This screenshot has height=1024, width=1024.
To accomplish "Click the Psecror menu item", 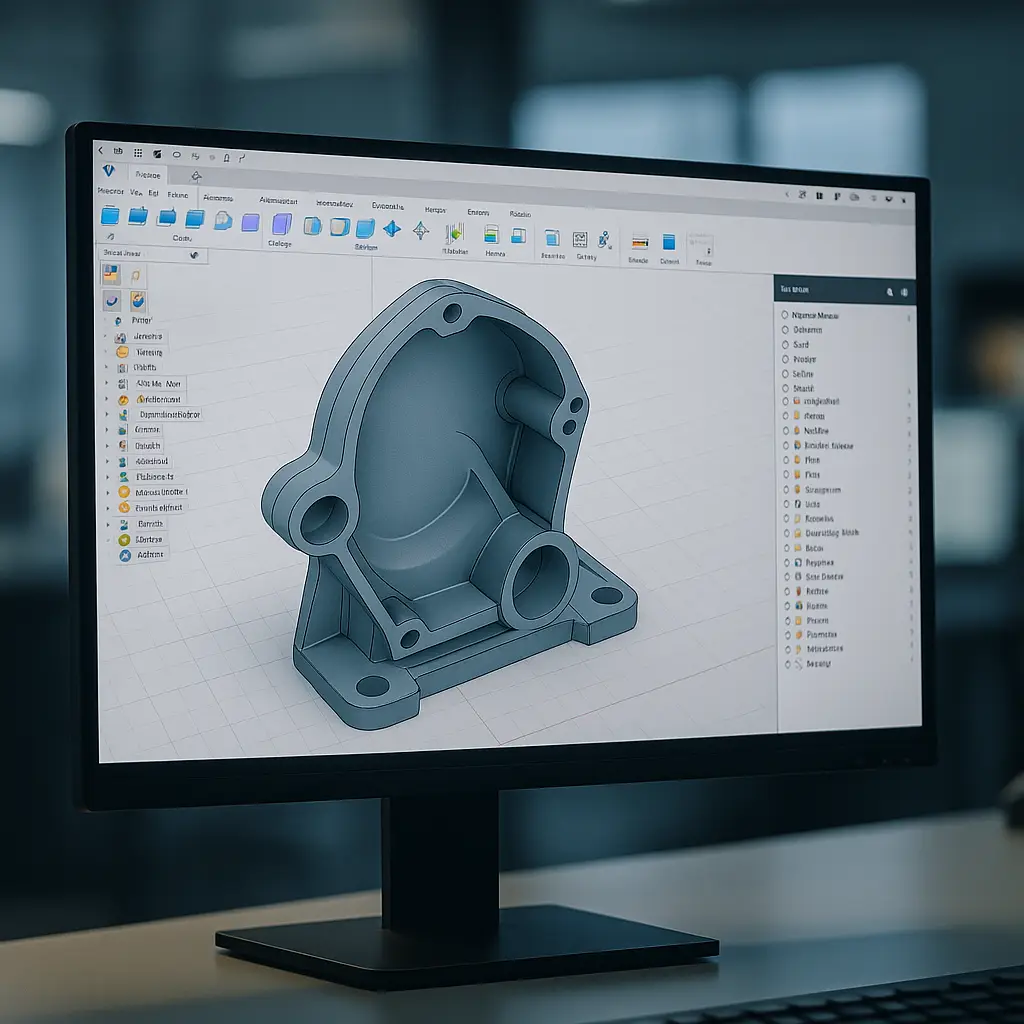I will pos(110,190).
